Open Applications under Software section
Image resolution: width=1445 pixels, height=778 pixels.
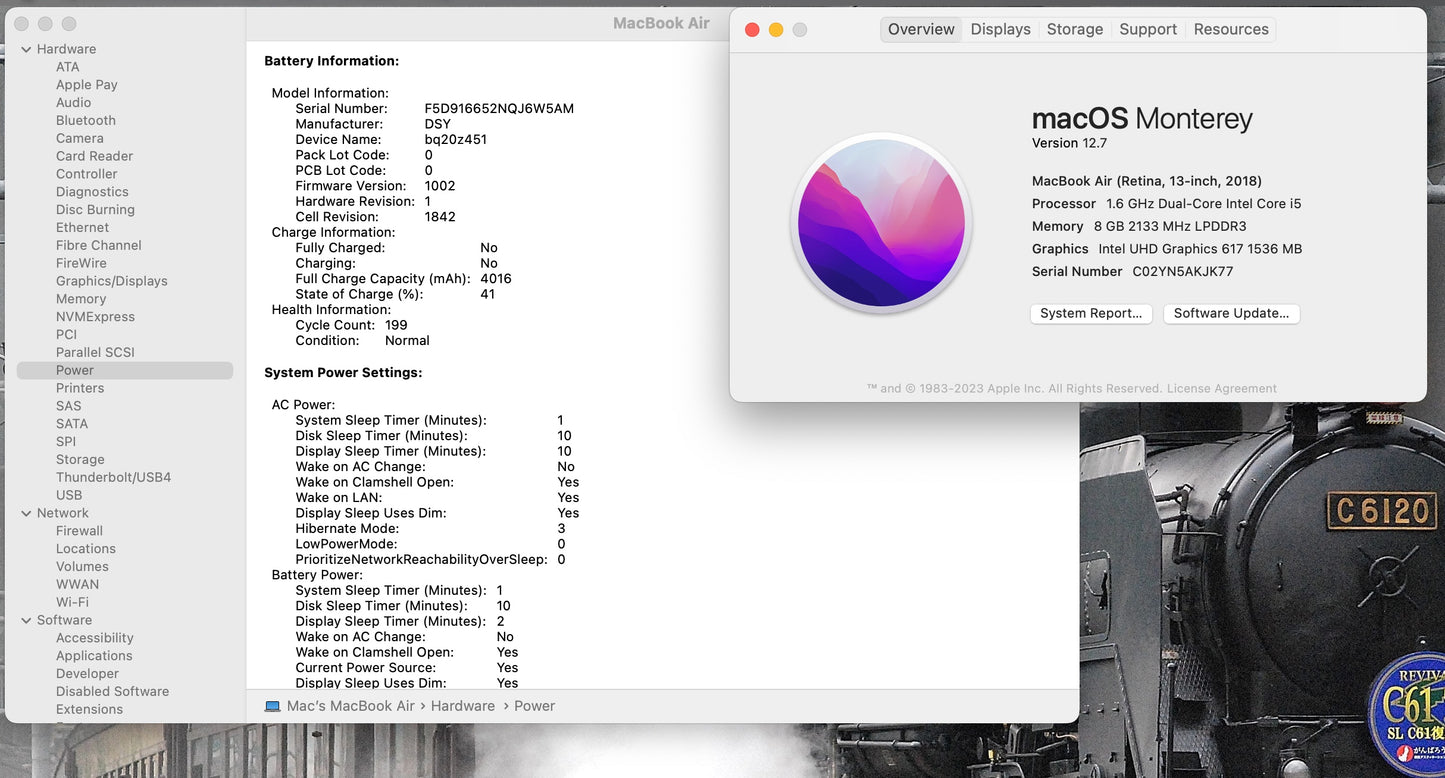pos(94,656)
